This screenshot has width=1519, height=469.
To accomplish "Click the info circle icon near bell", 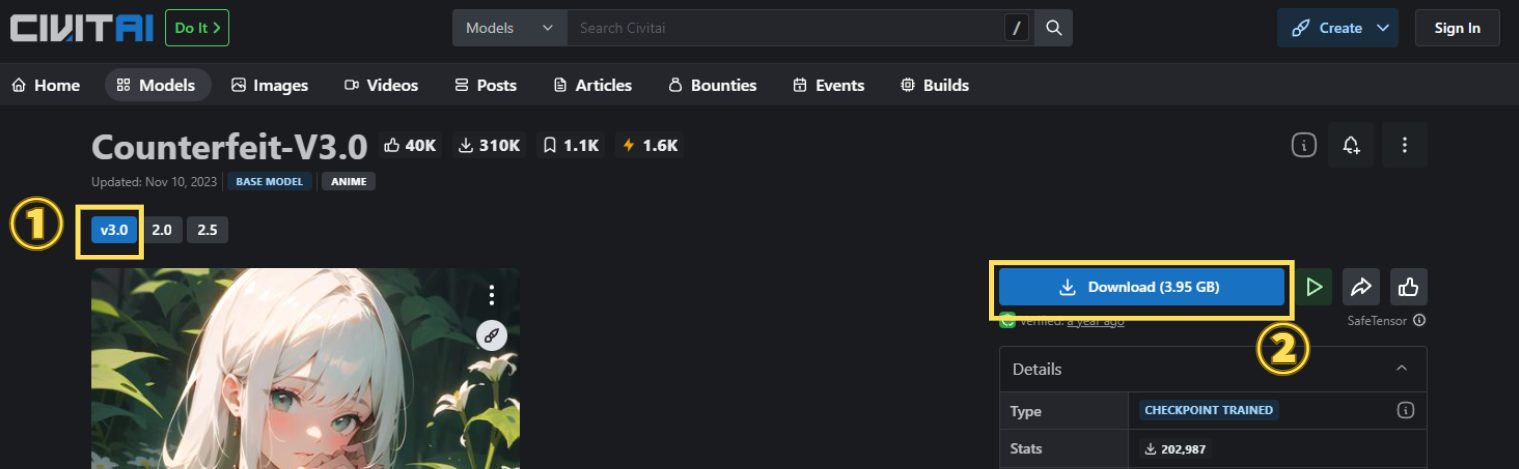I will click(1303, 146).
